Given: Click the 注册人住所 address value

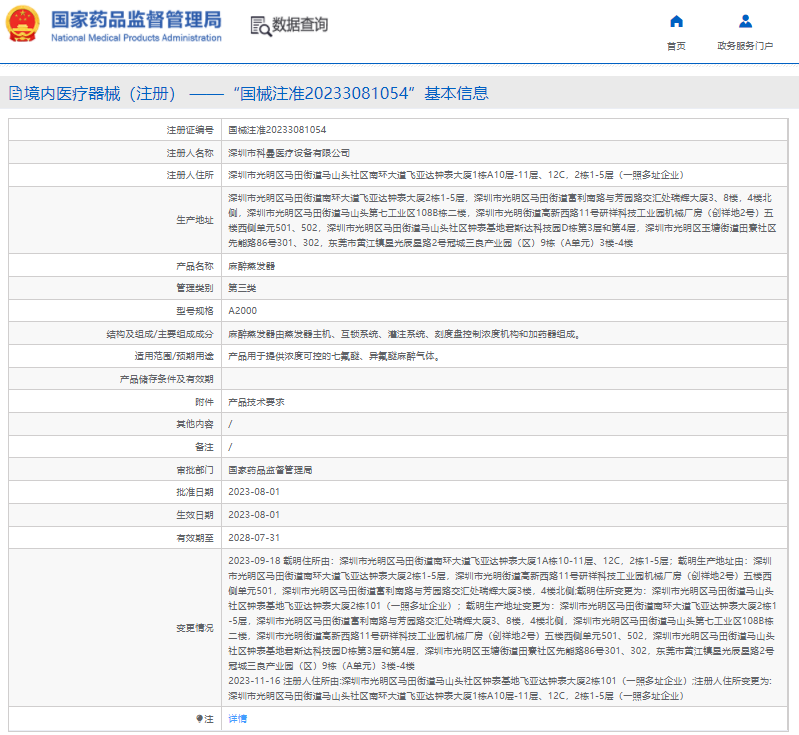Looking at the screenshot, I should [456, 175].
